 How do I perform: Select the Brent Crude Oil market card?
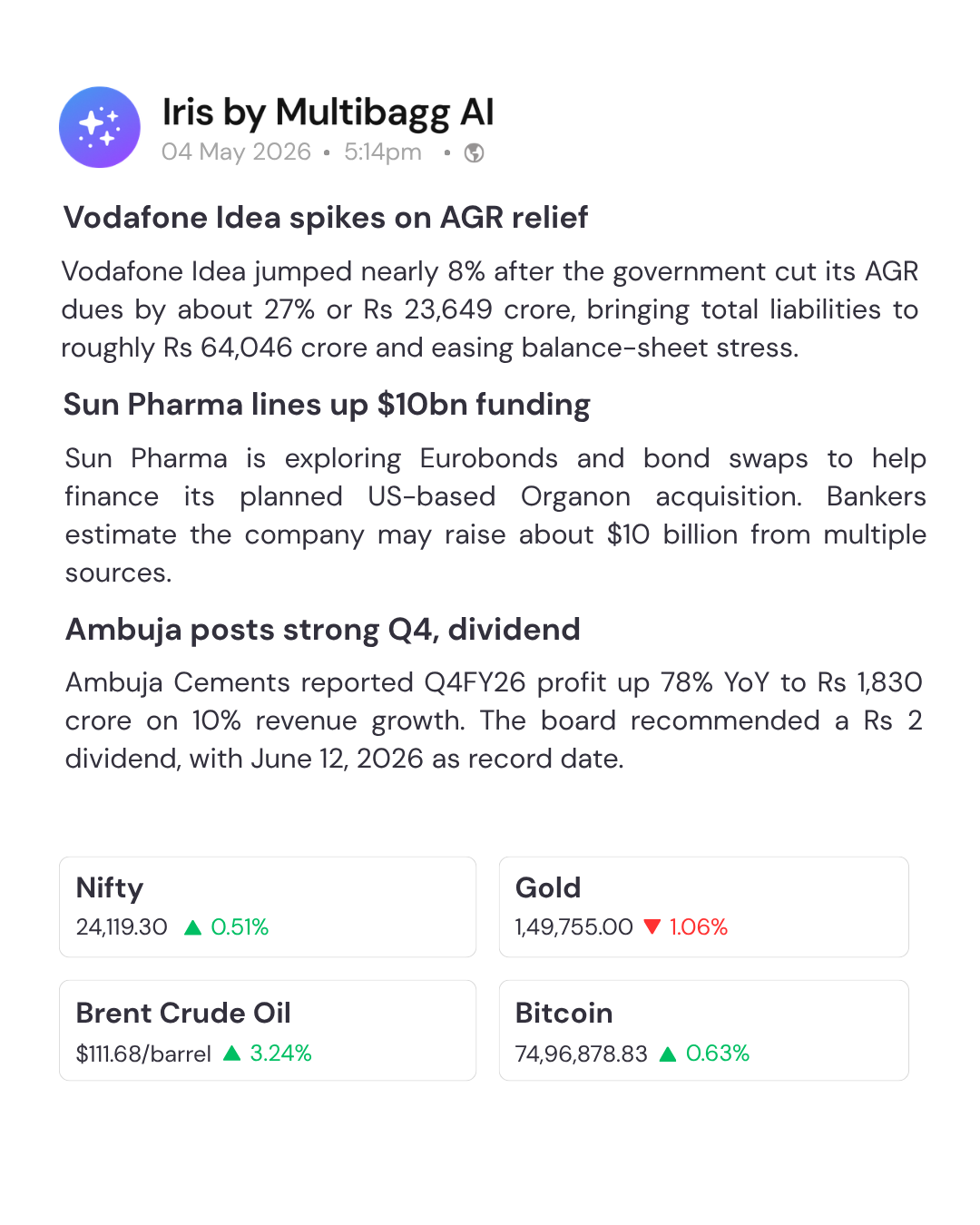(268, 1030)
